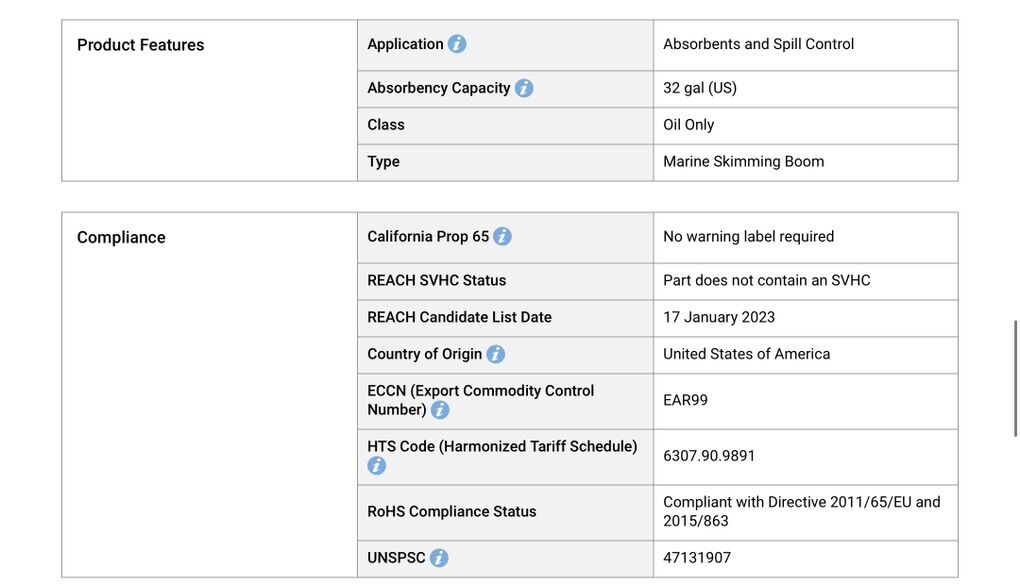Click the info icon next to Application

(457, 44)
